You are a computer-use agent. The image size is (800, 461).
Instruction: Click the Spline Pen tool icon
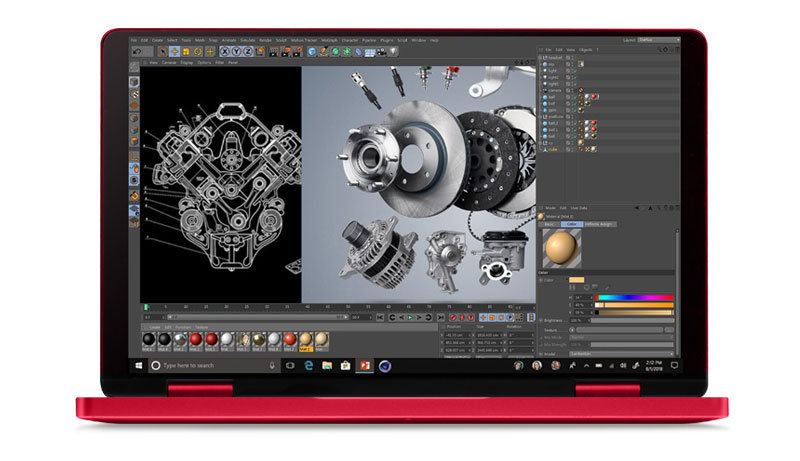pos(323,52)
